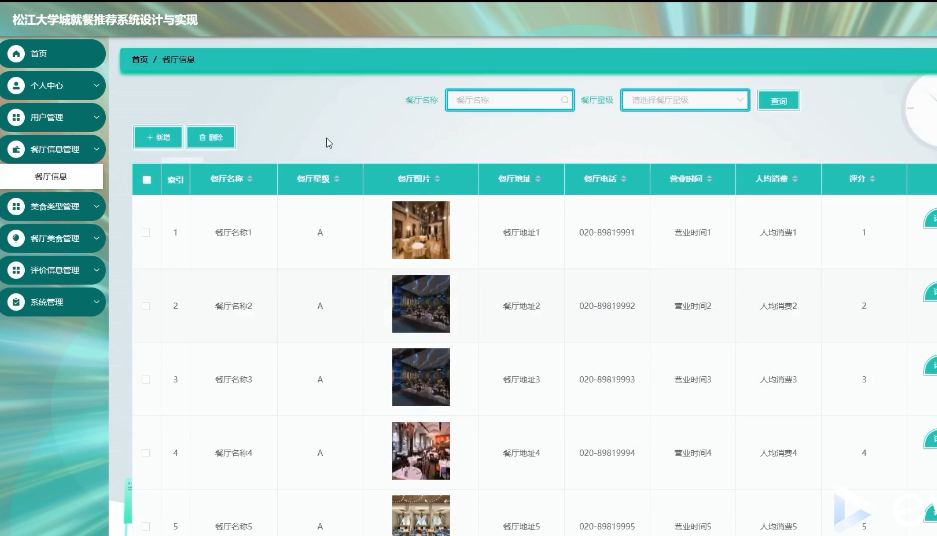
Task: Click the 餐厅名称1 name cell
Action: click(234, 232)
